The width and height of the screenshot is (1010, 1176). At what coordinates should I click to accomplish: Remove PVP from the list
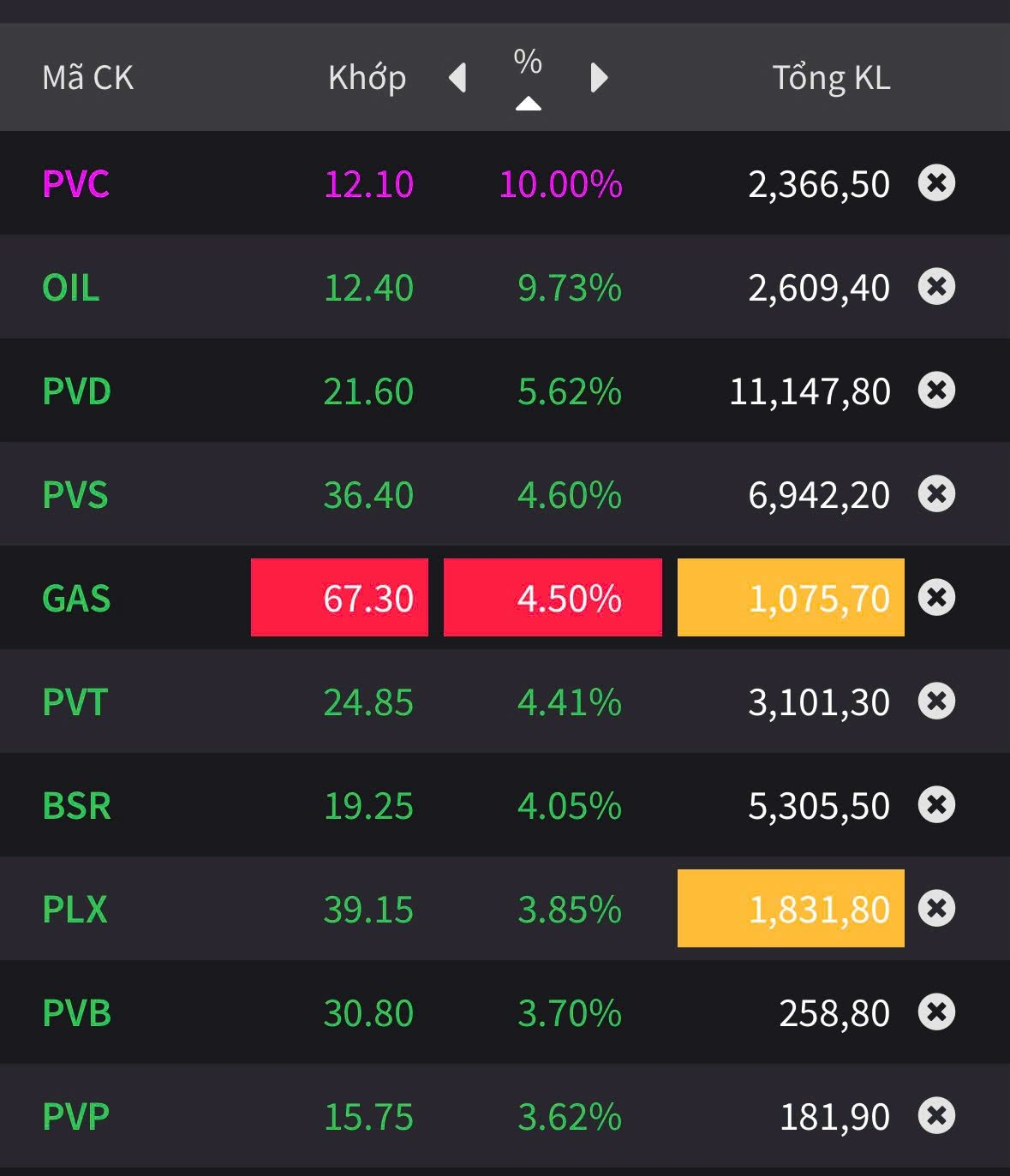click(x=936, y=1116)
